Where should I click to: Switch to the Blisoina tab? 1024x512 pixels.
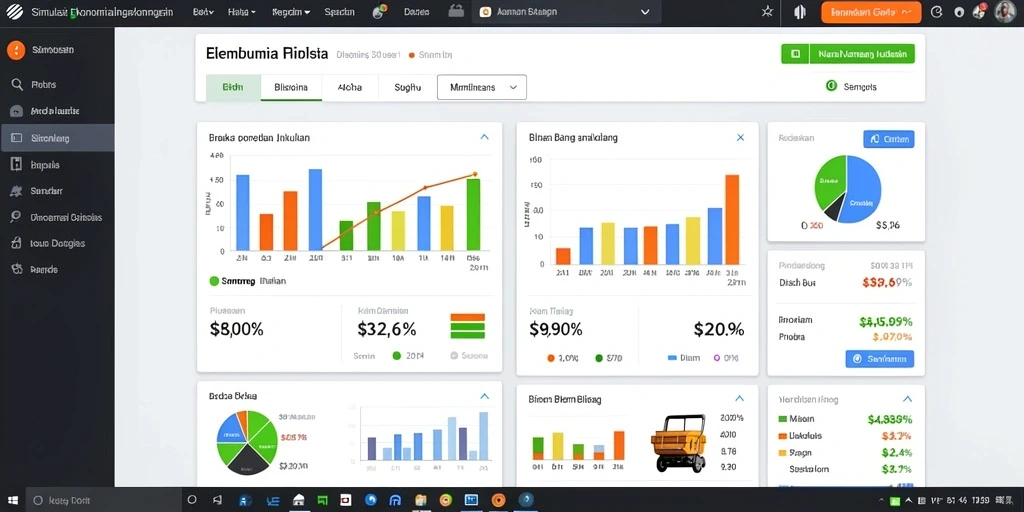pos(291,88)
